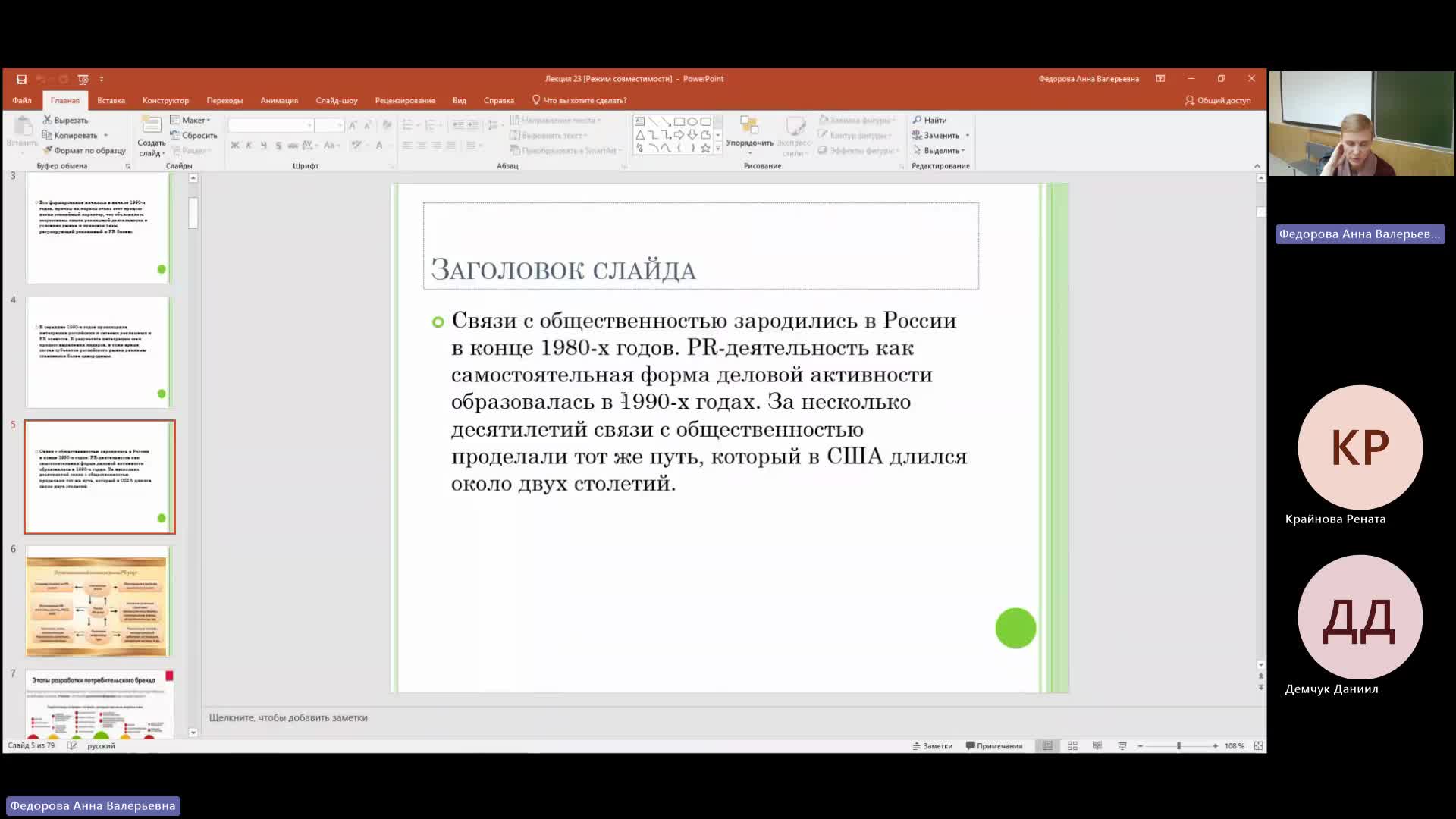Select oval shape in shapes gallery
The image size is (1456, 819).
coord(692,121)
